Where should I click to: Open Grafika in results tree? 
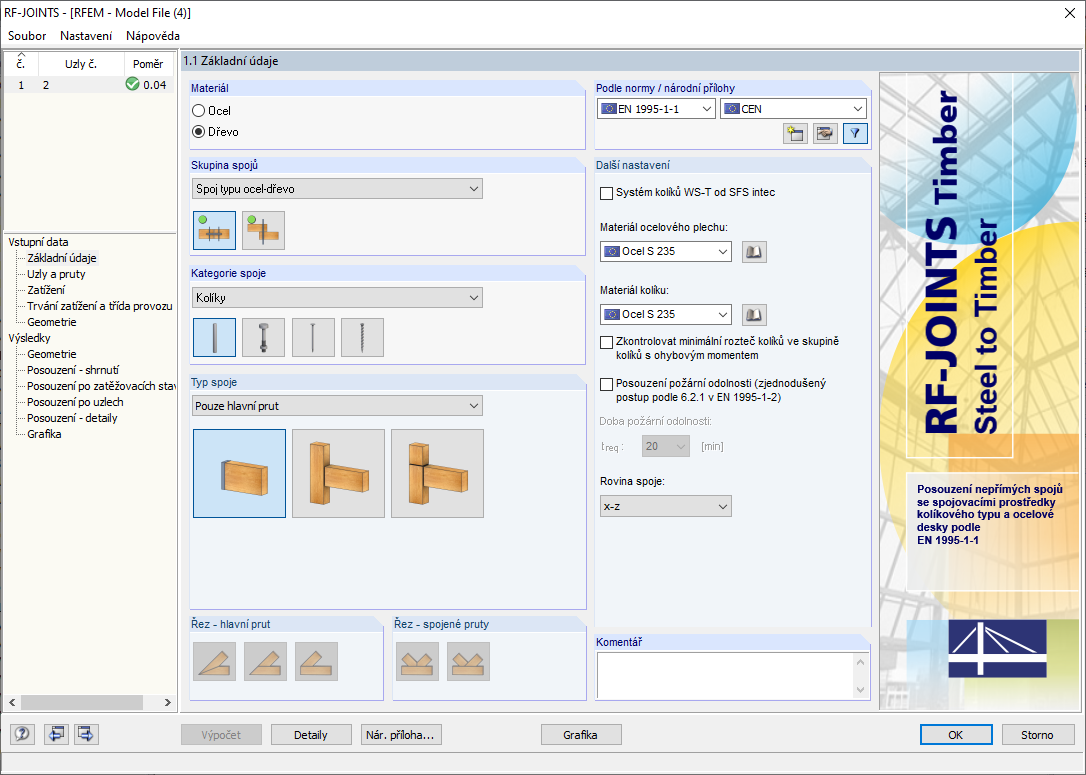pos(44,434)
